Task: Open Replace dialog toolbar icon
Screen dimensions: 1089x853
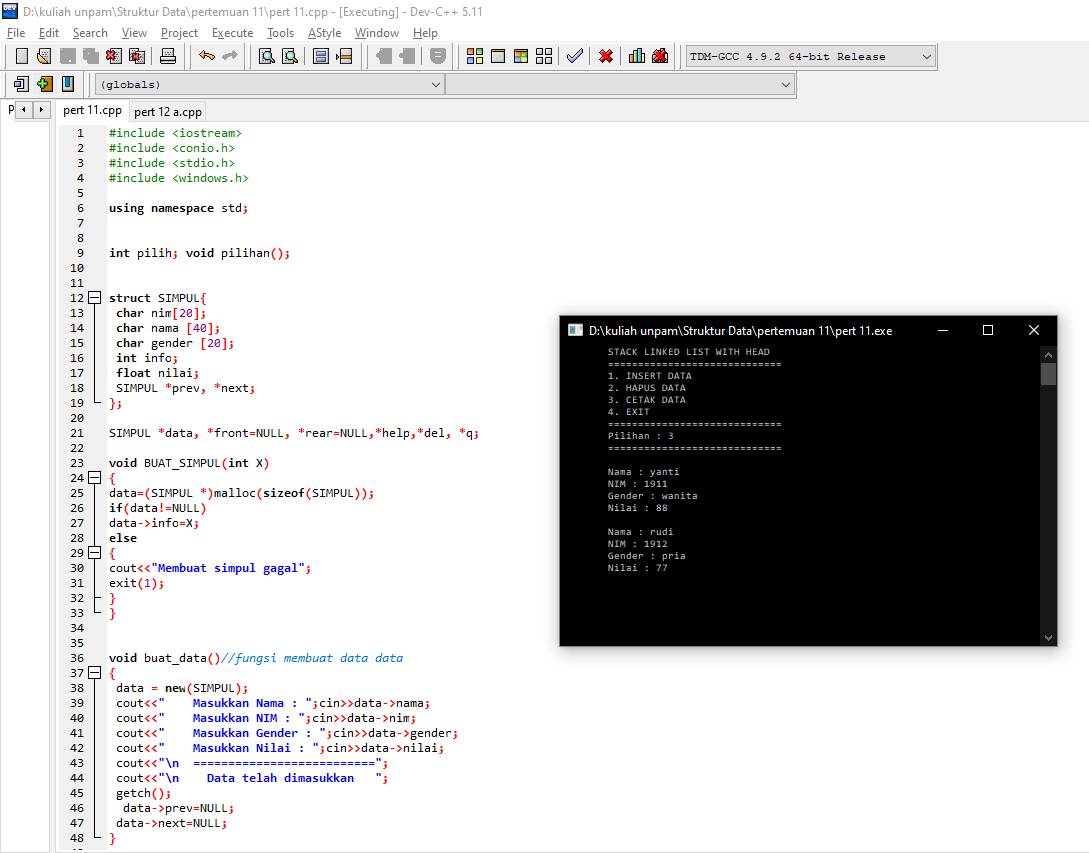Action: click(x=290, y=56)
